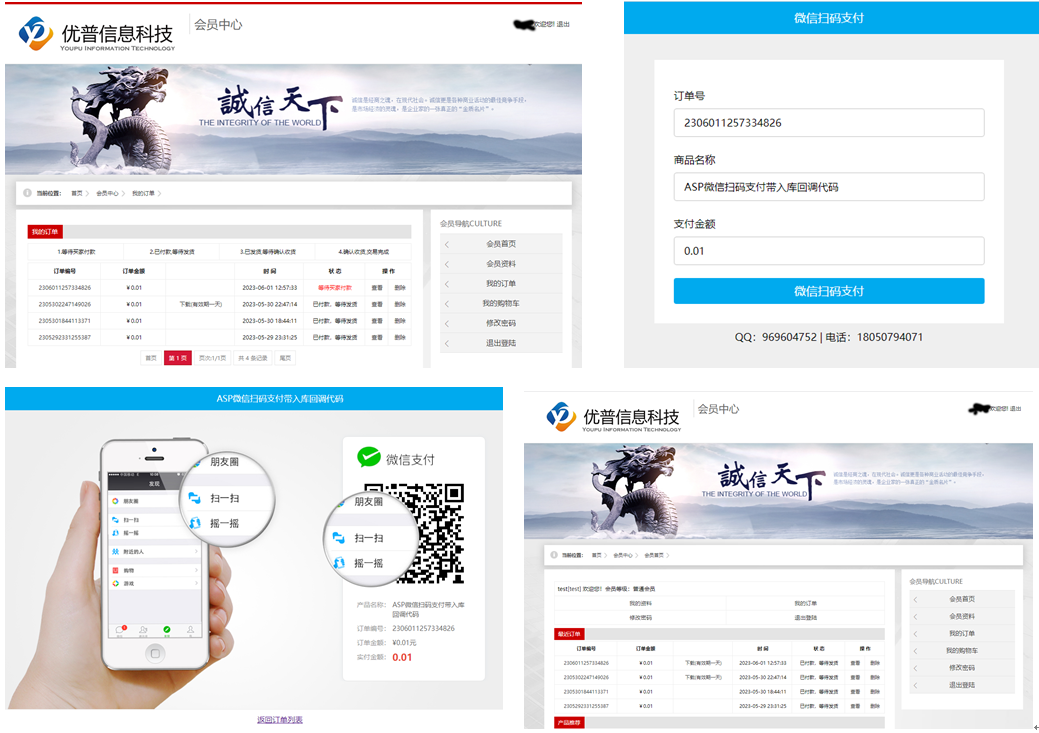Open 退出登陆 arrow in My Orders page sidebar
Viewport: 1039px width, 733px height.
pos(447,343)
